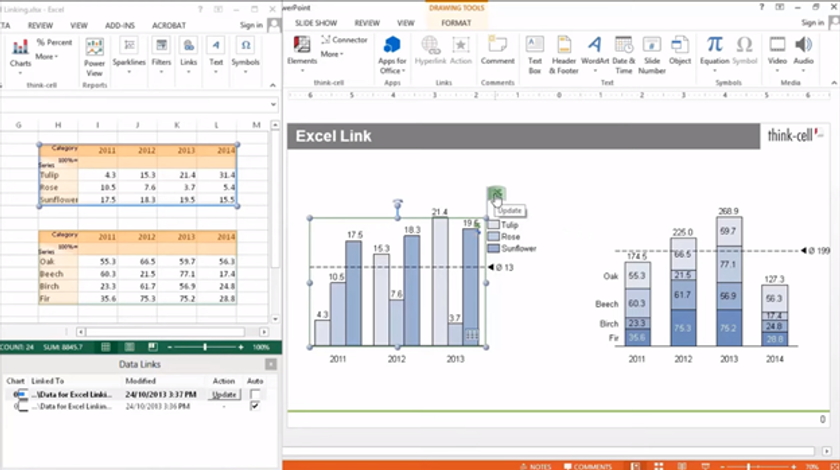Click Beech row label in Excel
The image size is (840, 470).
58,274
